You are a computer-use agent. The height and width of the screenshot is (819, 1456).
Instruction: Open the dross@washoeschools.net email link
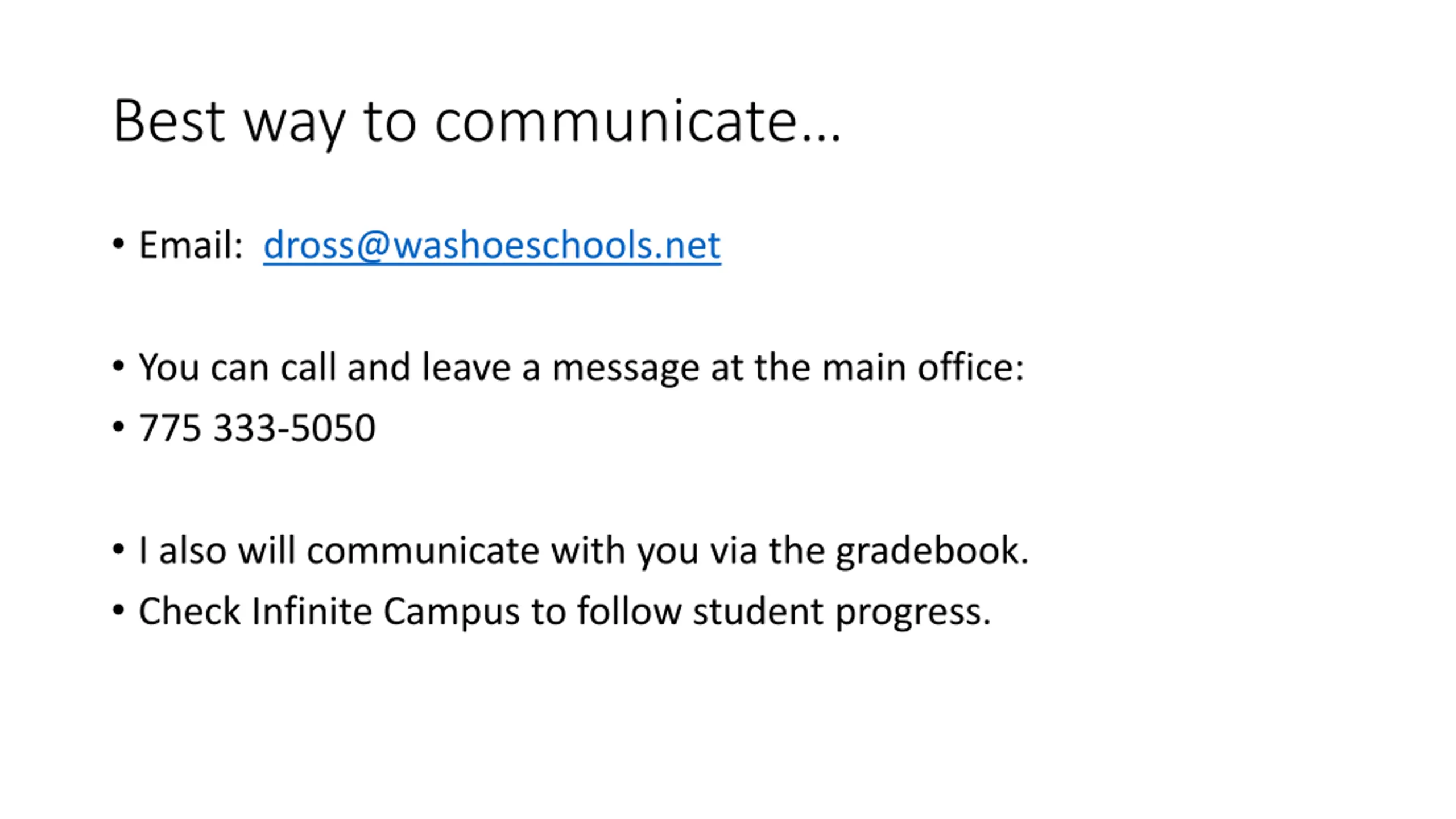click(x=492, y=246)
